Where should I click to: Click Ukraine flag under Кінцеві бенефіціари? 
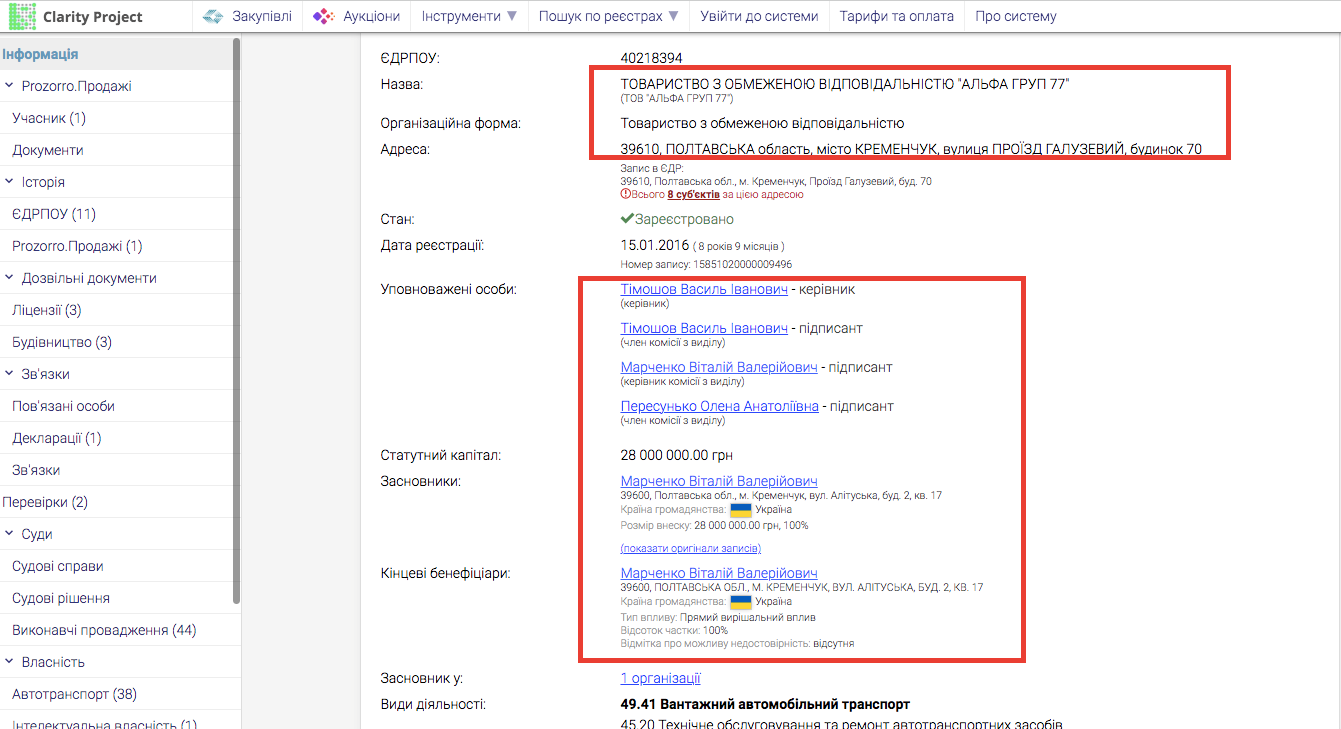click(741, 602)
